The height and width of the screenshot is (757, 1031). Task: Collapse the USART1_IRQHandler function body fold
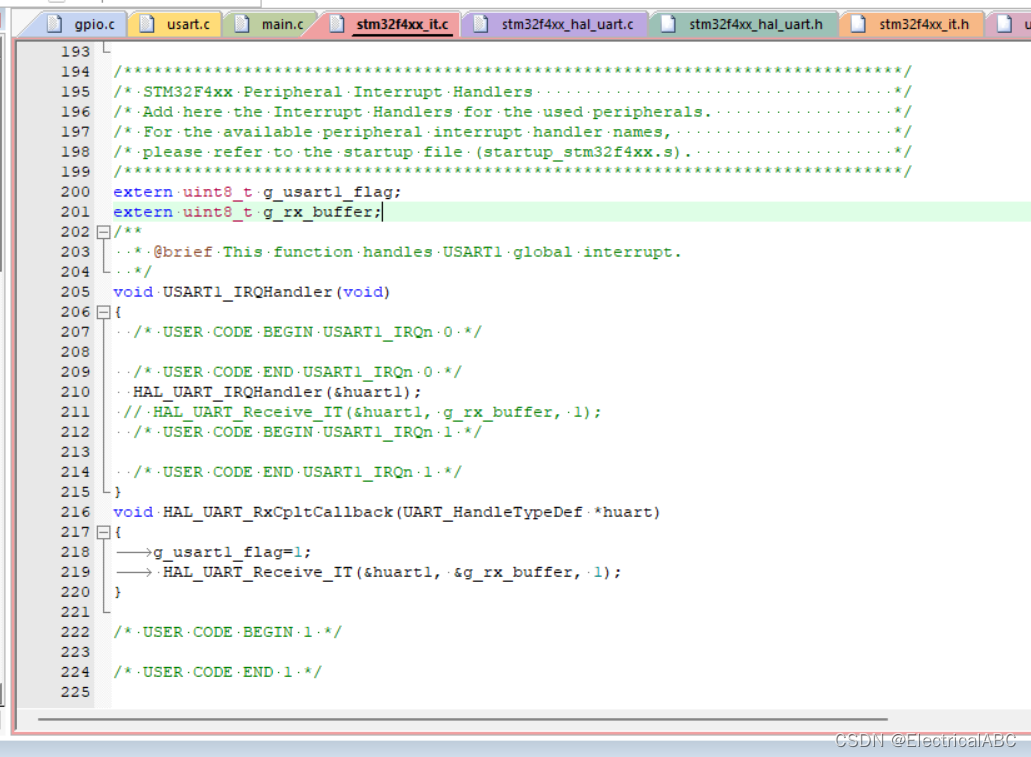pyautogui.click(x=105, y=311)
